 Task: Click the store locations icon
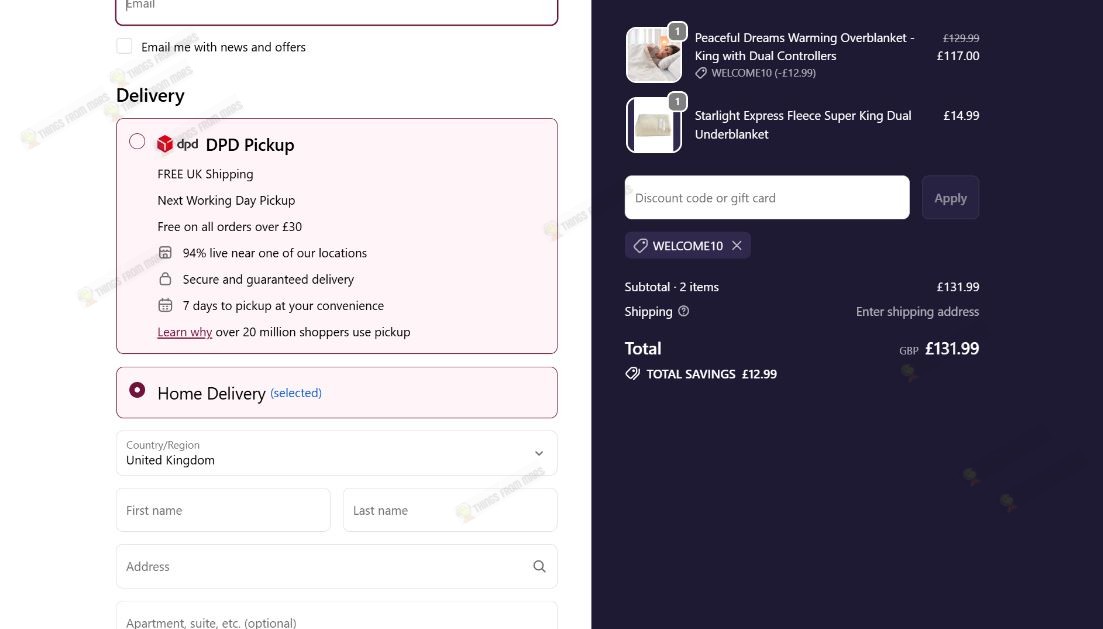pyautogui.click(x=165, y=253)
